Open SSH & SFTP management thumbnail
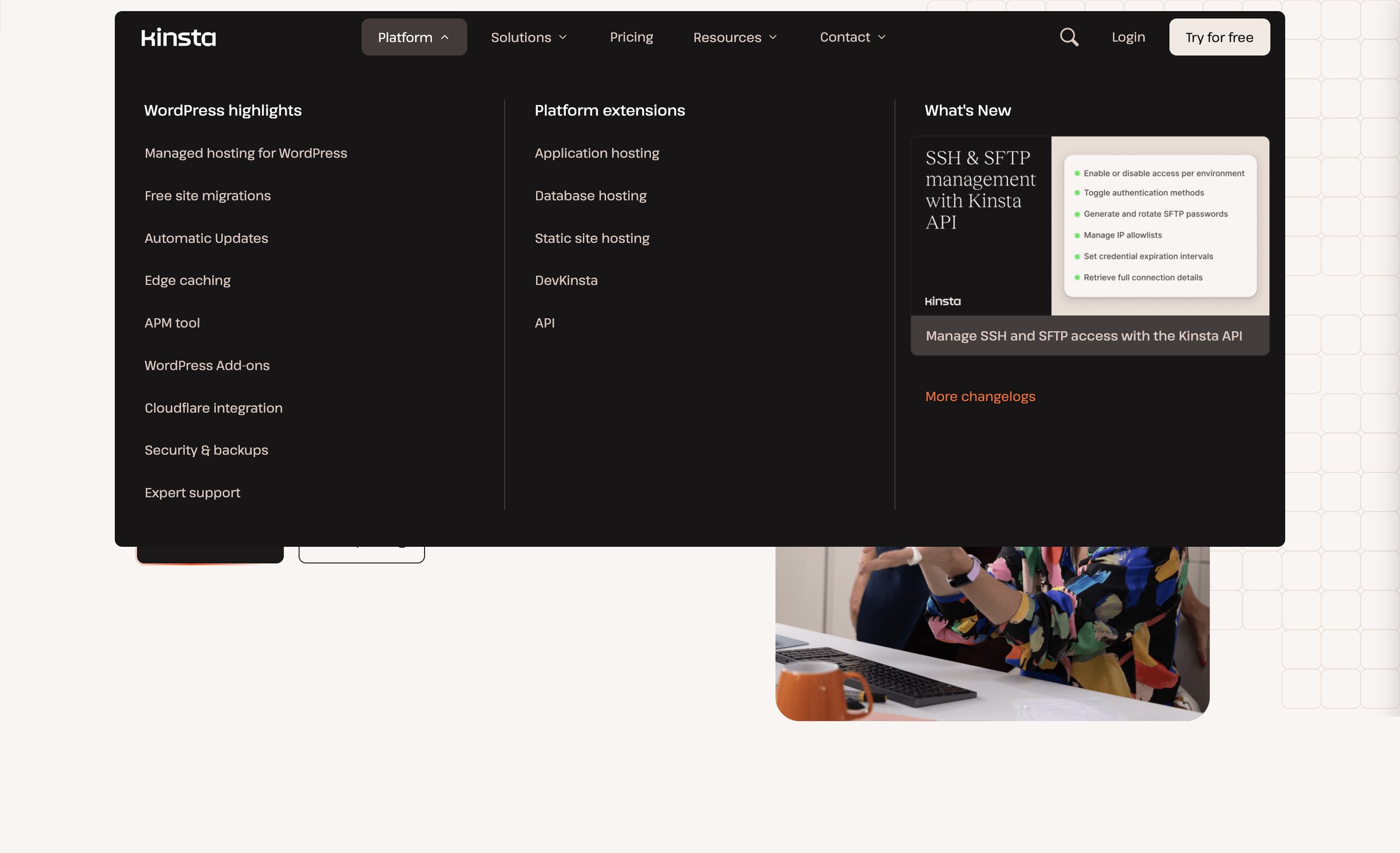Viewport: 1400px width, 853px height. click(1090, 226)
